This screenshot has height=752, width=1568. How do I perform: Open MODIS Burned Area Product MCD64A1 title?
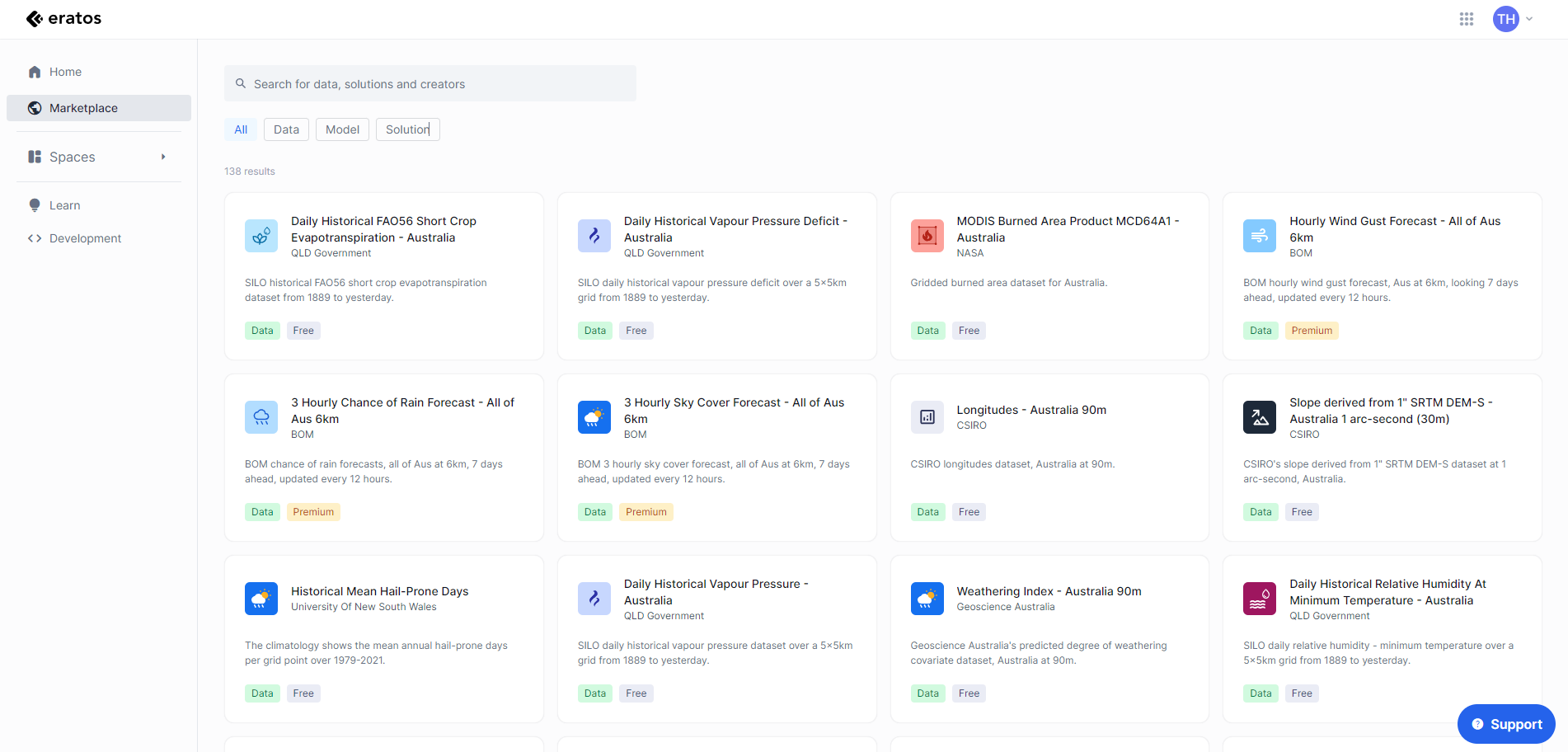(1068, 229)
